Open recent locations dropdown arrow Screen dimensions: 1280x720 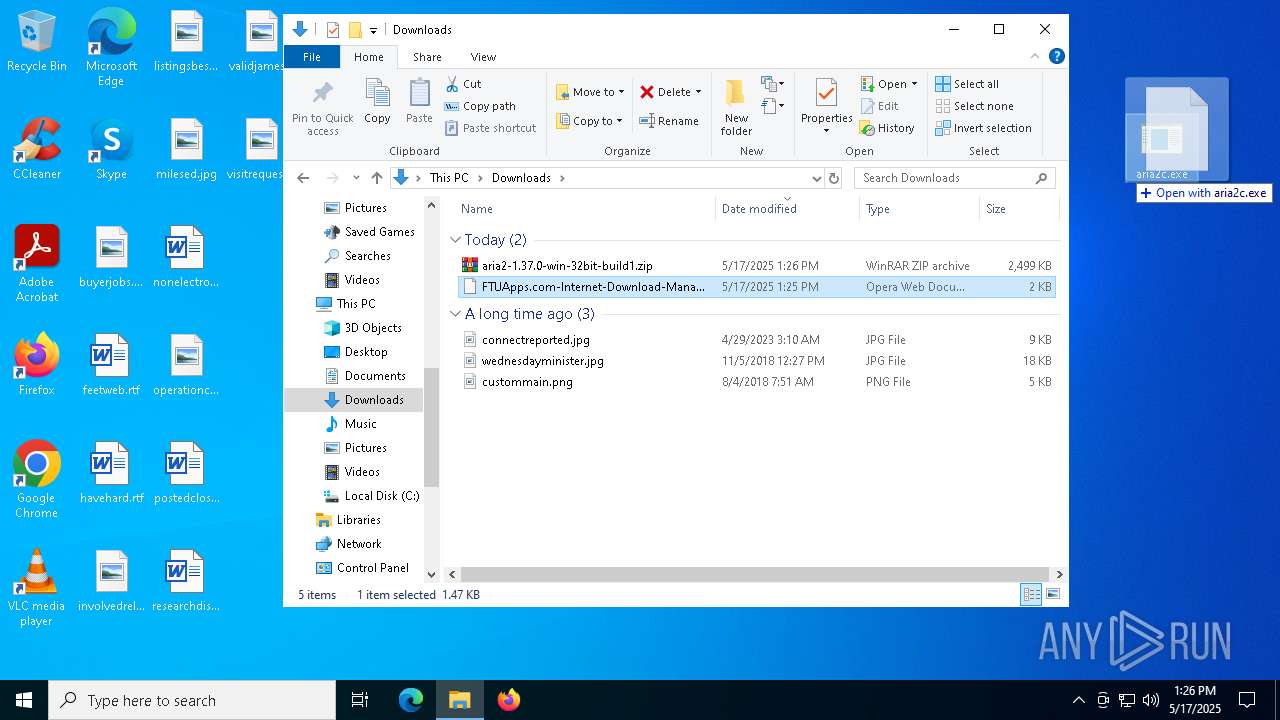point(355,178)
